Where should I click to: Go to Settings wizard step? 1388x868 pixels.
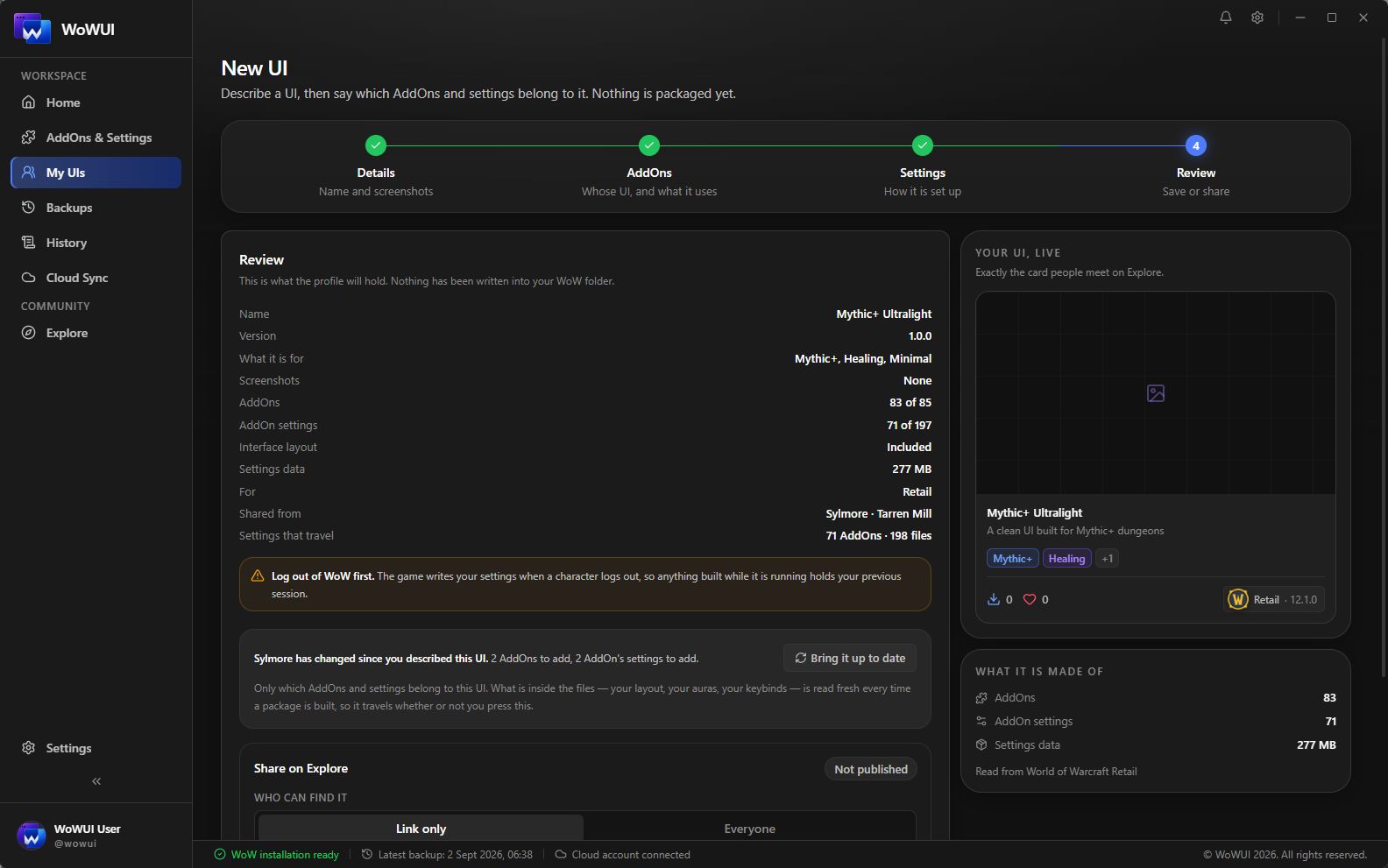point(923,166)
